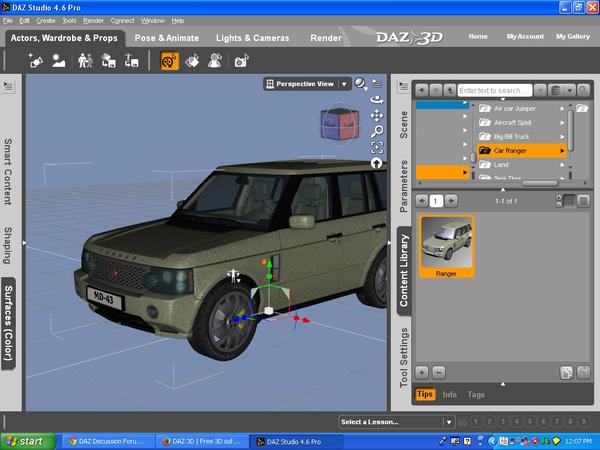The image size is (600, 450).
Task: Switch to Lights & Cameras tab
Action: (253, 38)
